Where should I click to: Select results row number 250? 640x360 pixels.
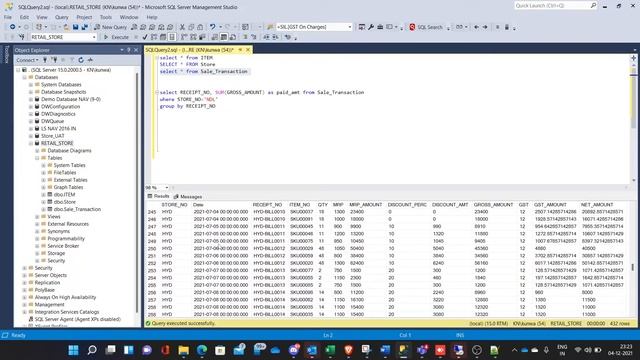pyautogui.click(x=152, y=249)
